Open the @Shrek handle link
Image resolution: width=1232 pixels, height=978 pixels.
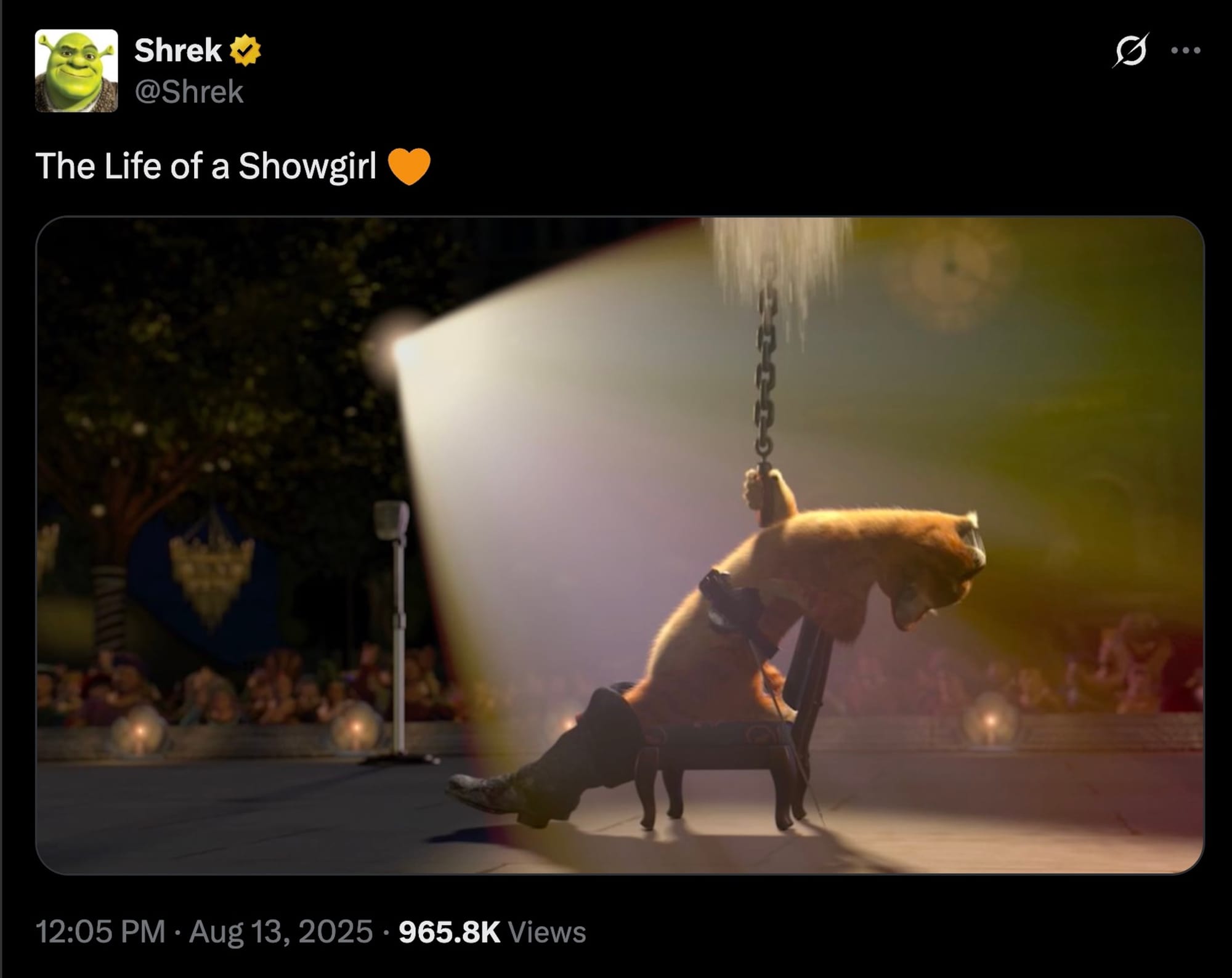pyautogui.click(x=189, y=92)
